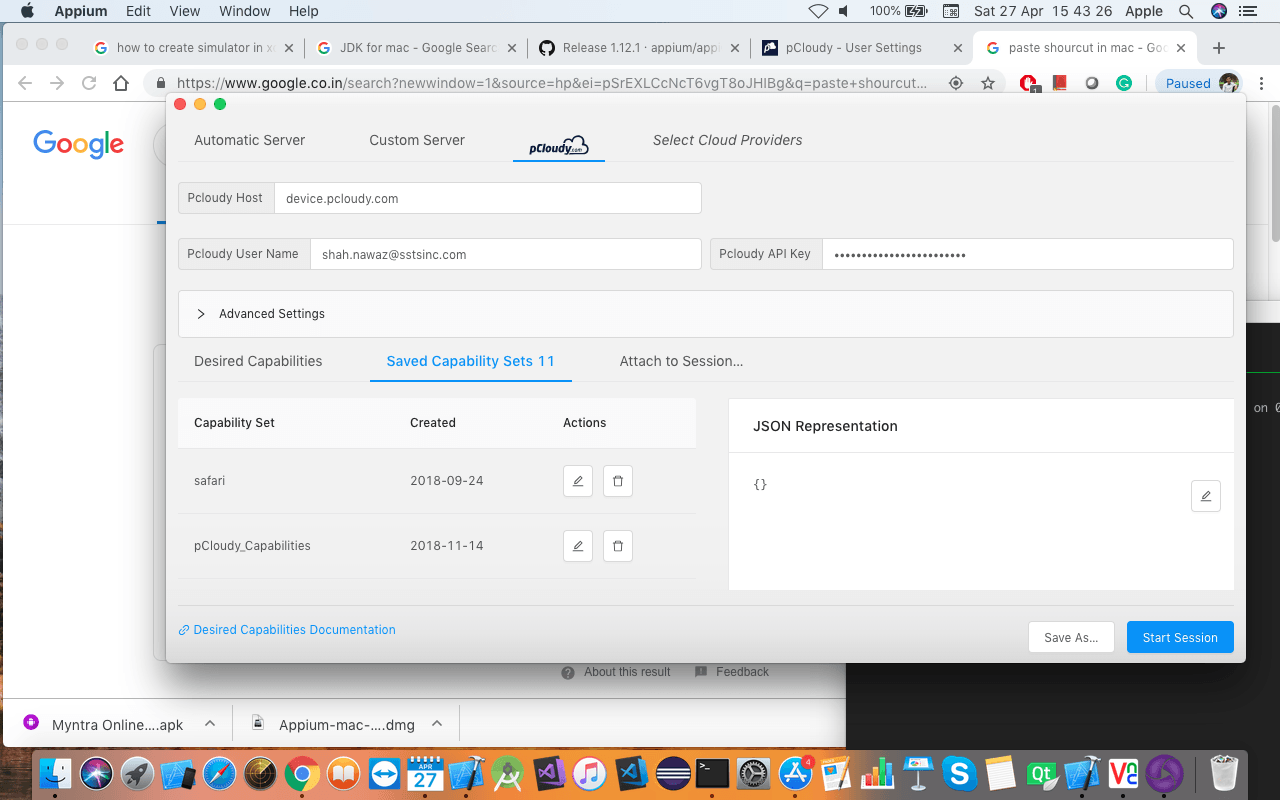Screen dimensions: 1280x800
Task: Open Skype in the Dock
Action: coord(959,774)
